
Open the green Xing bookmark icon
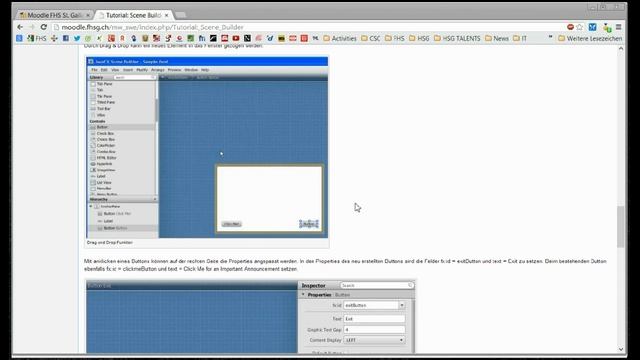(x=99, y=38)
